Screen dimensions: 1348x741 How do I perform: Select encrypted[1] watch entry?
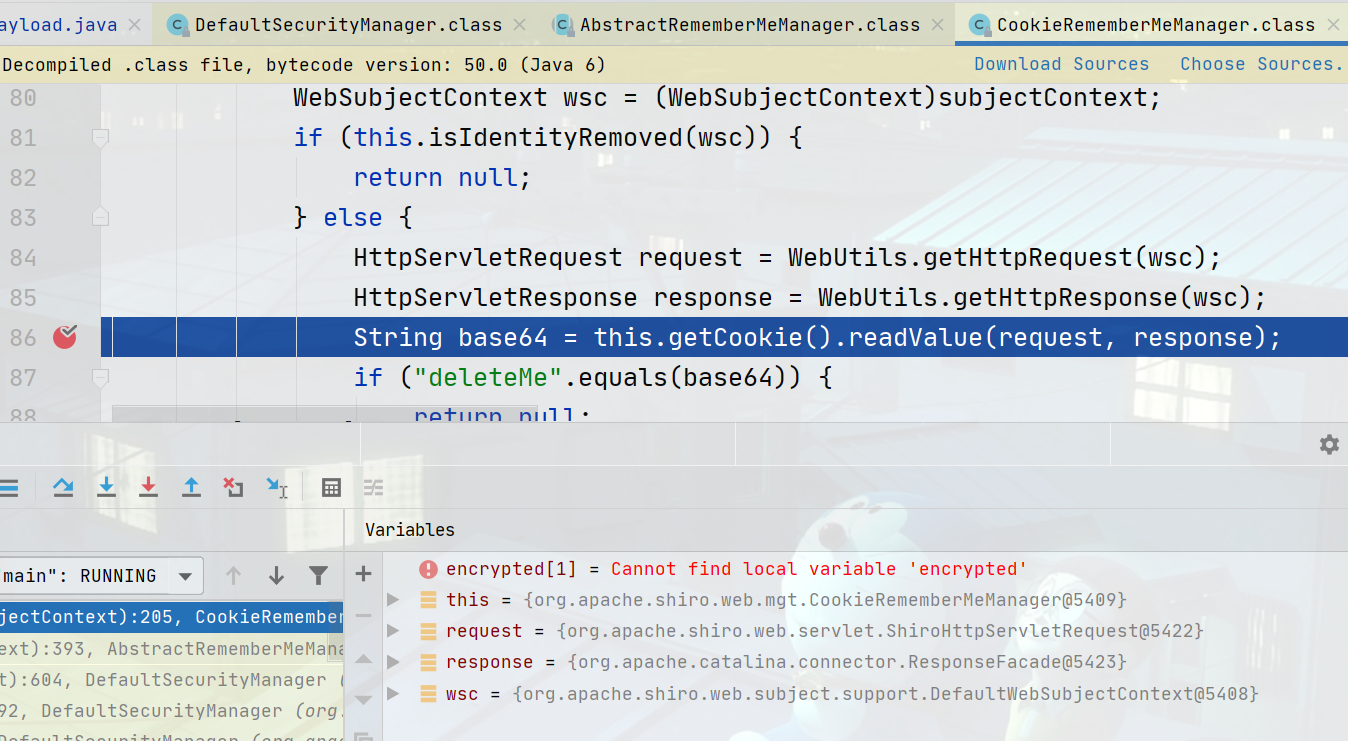(x=736, y=569)
